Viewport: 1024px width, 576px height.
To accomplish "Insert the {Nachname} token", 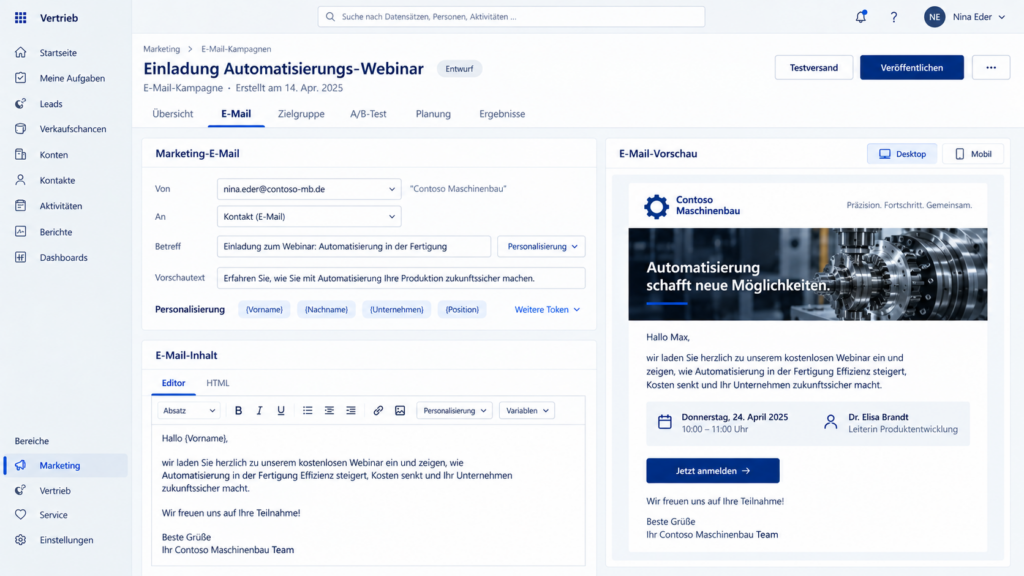I will tap(326, 310).
